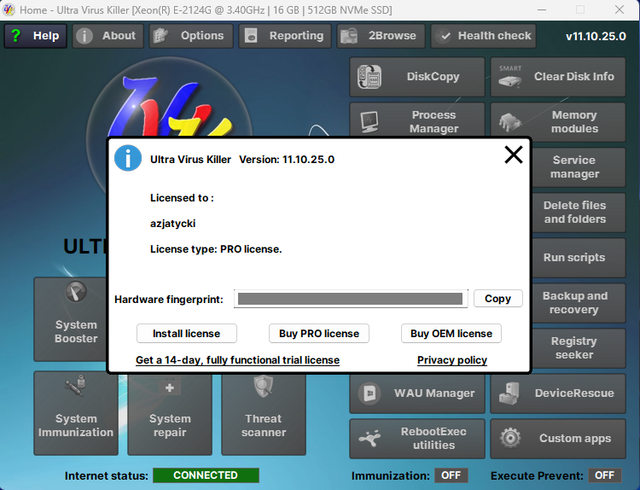Open the 14-day trial license link

coord(238,360)
